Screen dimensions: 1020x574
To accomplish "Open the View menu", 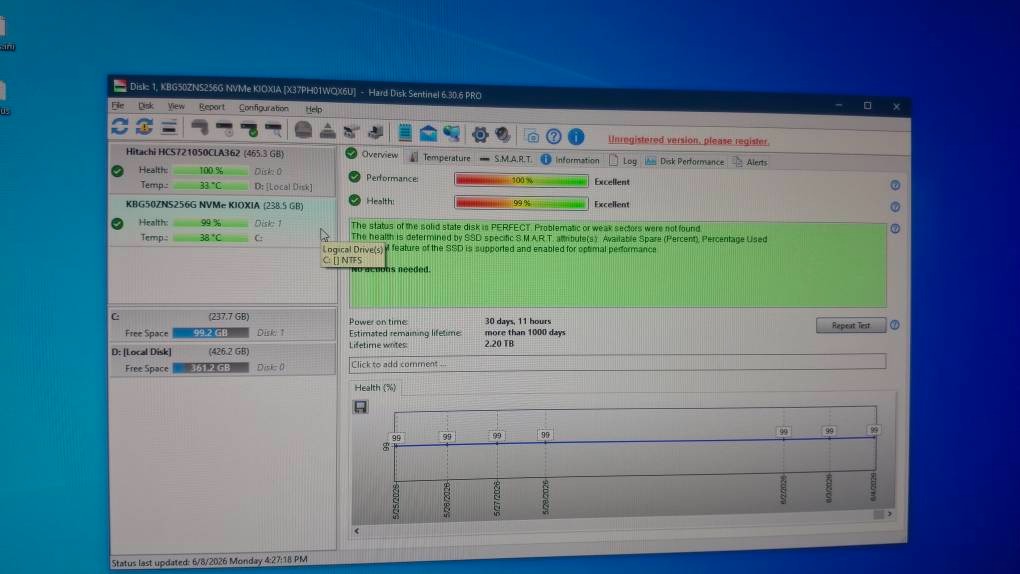I will click(x=176, y=107).
